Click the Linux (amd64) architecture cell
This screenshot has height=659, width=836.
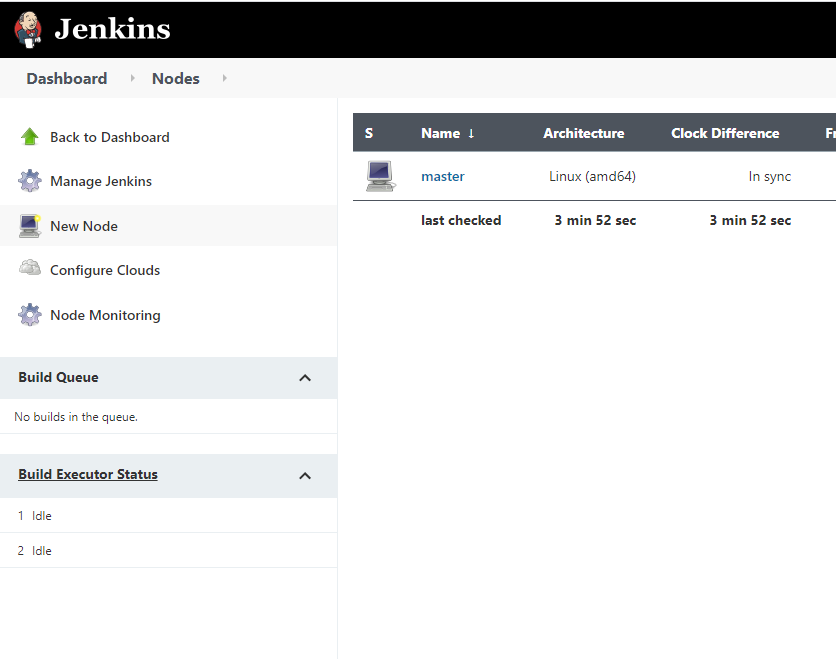click(592, 176)
